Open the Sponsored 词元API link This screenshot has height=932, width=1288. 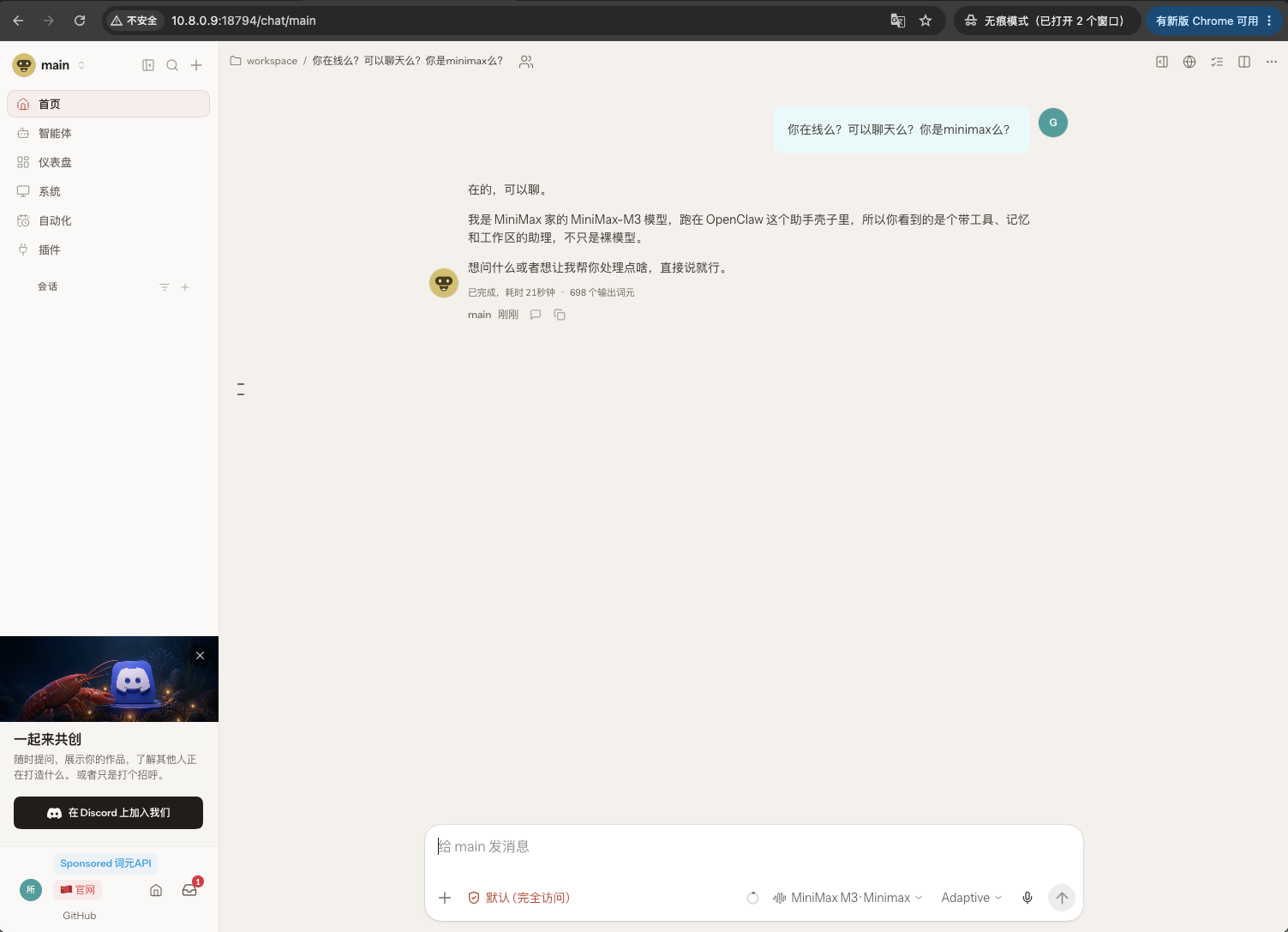point(105,863)
